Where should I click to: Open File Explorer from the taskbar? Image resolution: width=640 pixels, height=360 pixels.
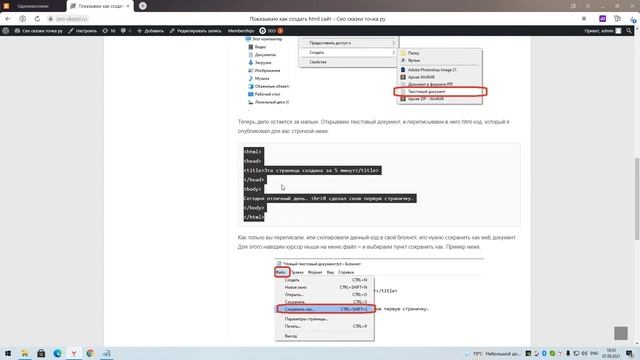click(x=24, y=353)
